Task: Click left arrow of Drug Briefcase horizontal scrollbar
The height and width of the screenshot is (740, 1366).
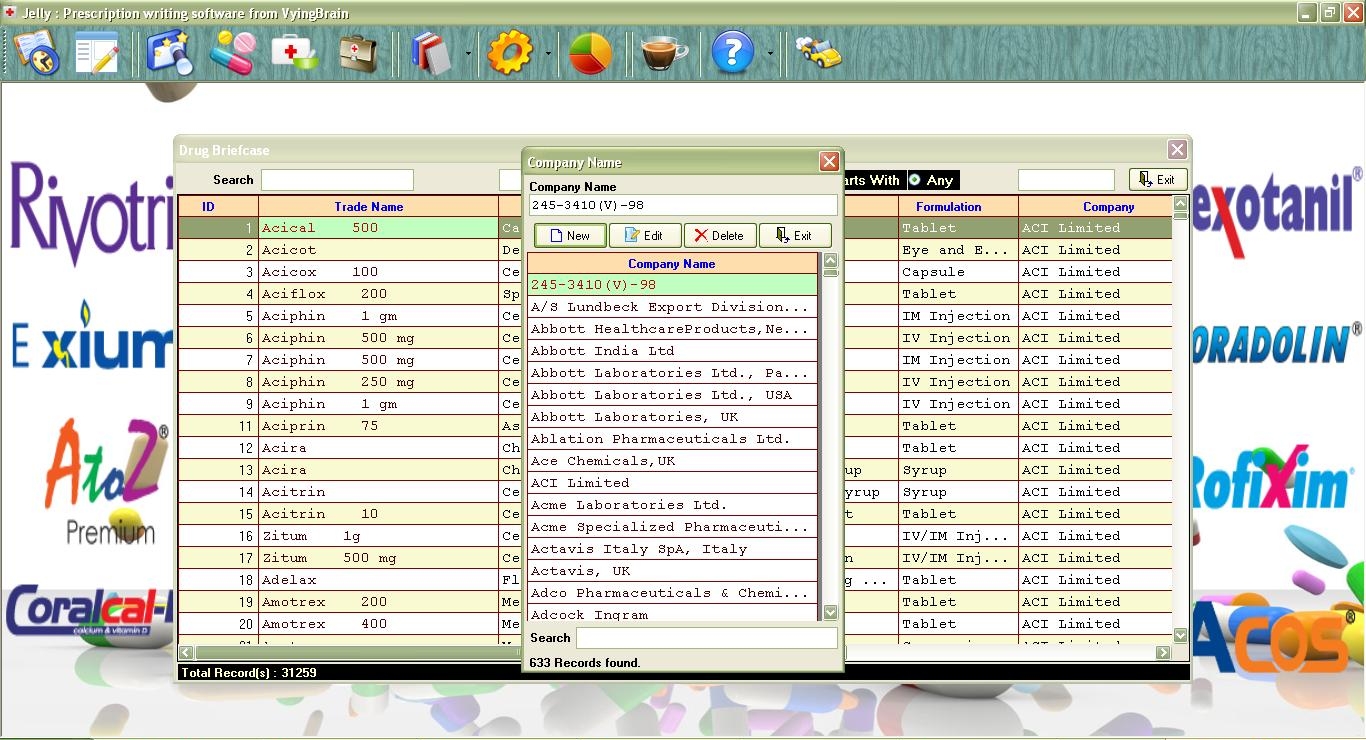Action: (x=186, y=652)
